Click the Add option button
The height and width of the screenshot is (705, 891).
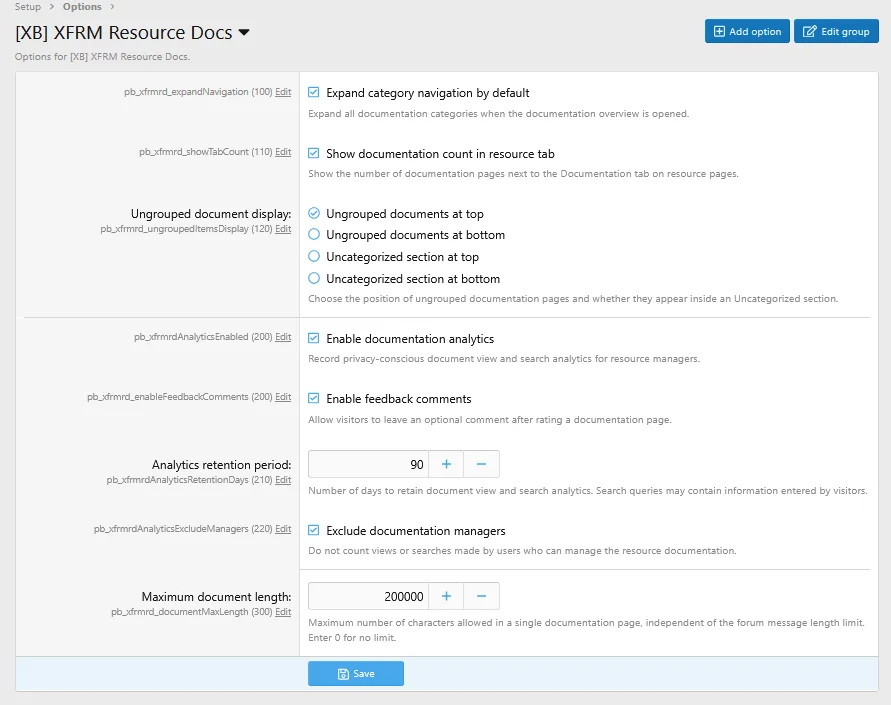[x=747, y=31]
